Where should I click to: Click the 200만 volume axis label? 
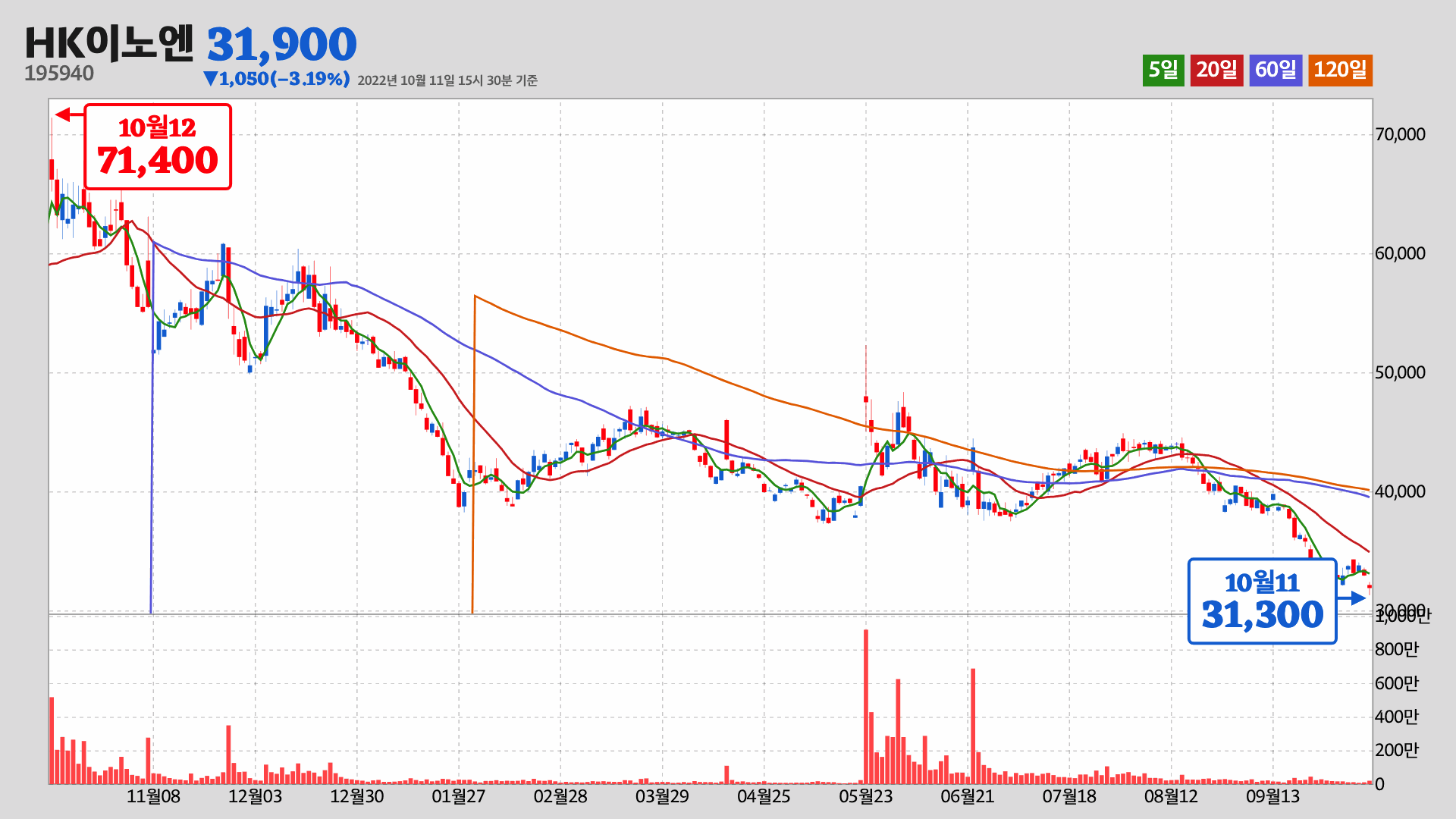pyautogui.click(x=1397, y=750)
